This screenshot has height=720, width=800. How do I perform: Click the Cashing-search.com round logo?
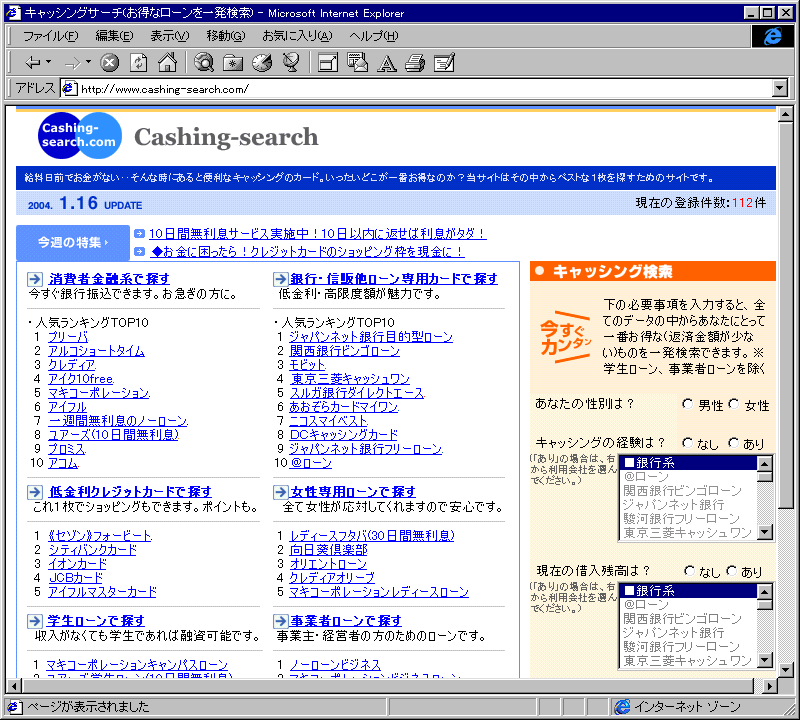coord(80,136)
